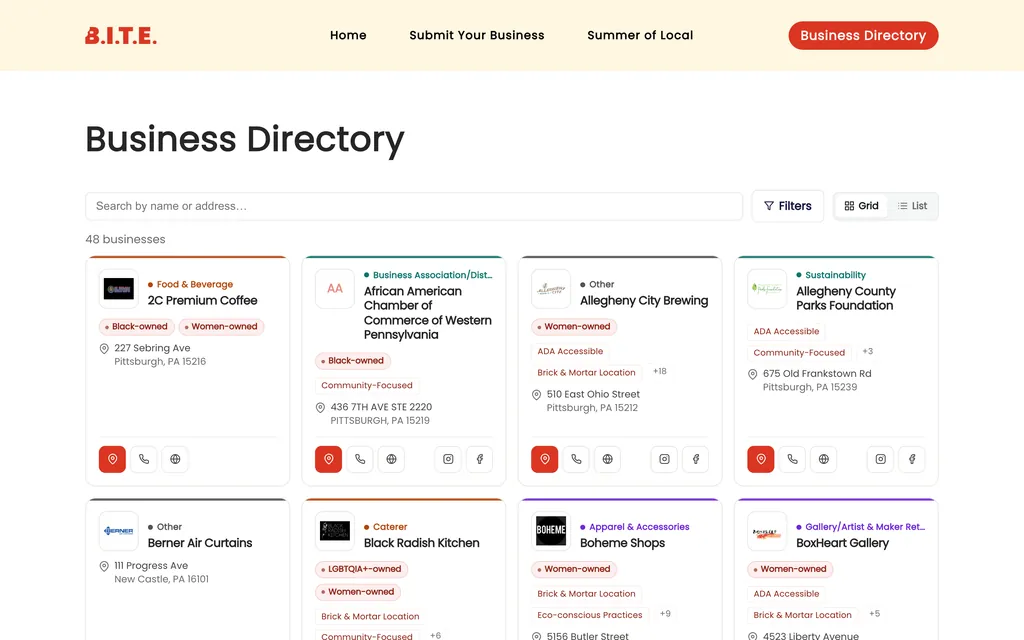Switch to Grid view
Viewport: 1024px width, 640px height.
coord(861,206)
